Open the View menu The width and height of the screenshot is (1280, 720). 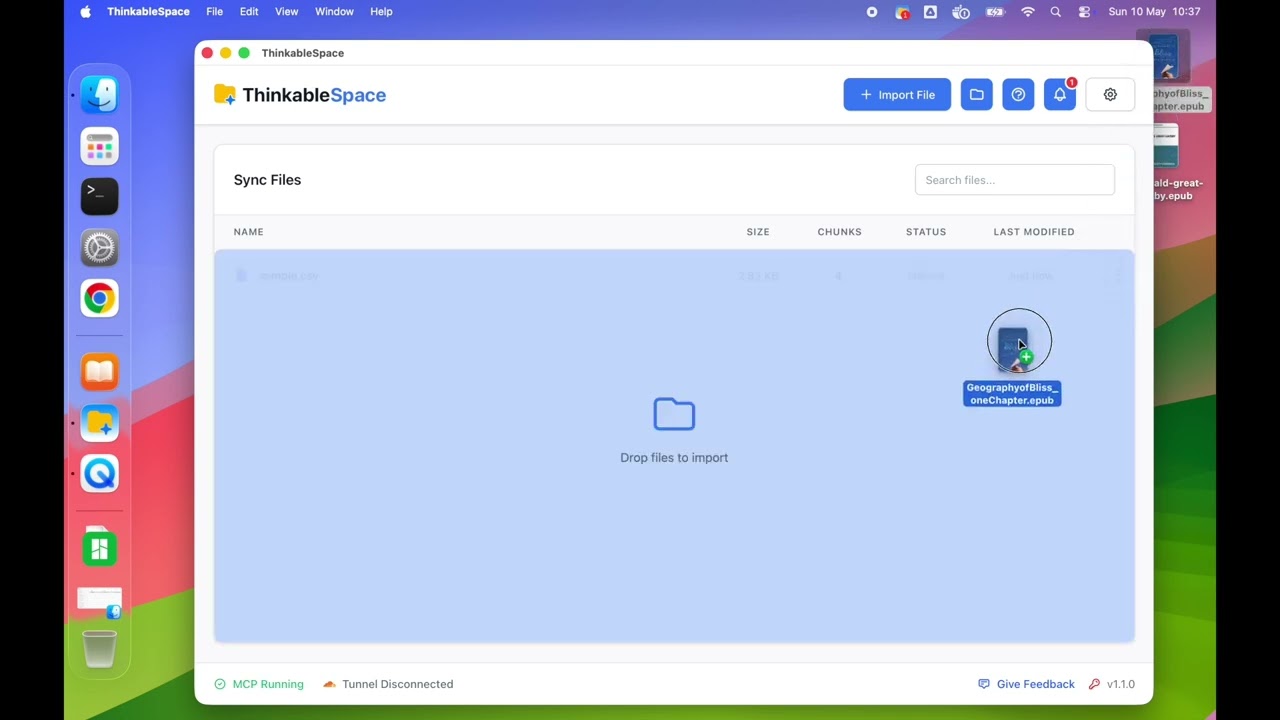point(286,12)
